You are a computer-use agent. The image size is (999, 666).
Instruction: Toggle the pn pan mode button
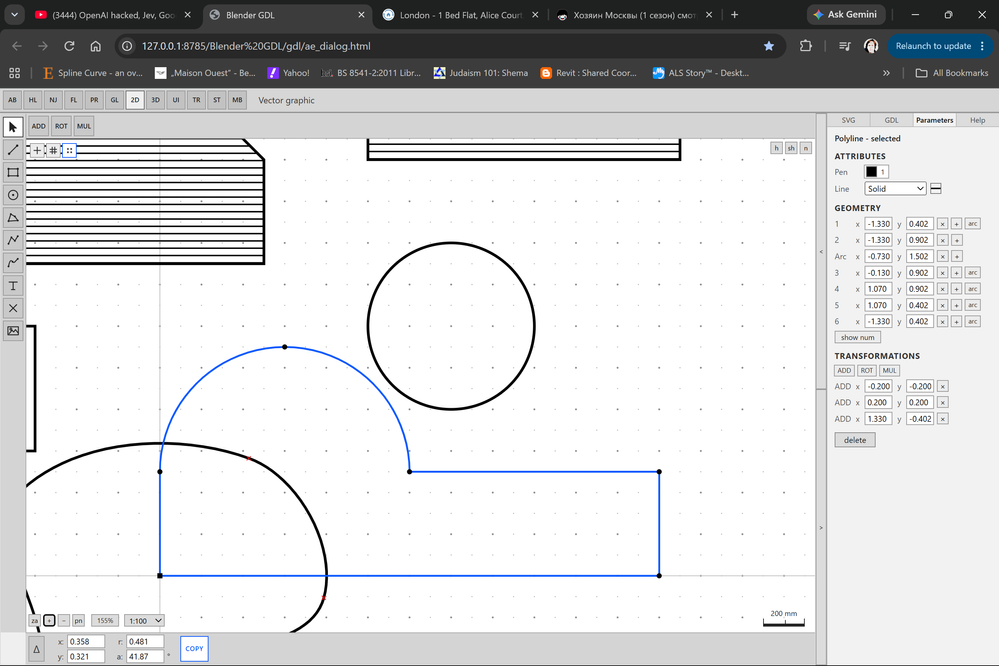point(78,621)
